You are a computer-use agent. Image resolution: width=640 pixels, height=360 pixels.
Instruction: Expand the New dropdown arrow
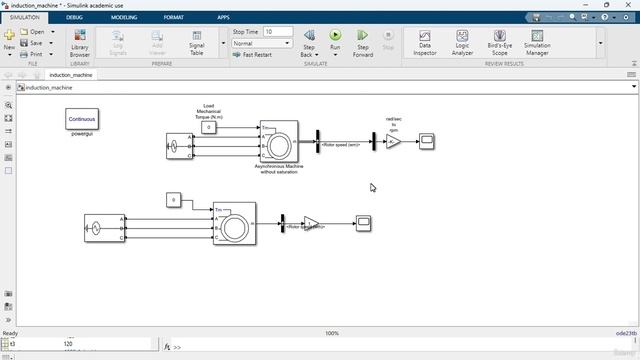tap(9, 54)
